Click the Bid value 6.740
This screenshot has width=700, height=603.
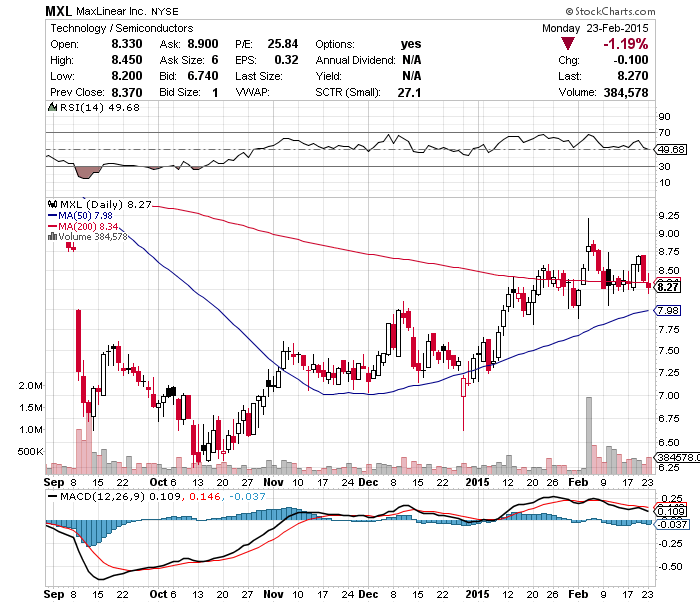pos(203,76)
